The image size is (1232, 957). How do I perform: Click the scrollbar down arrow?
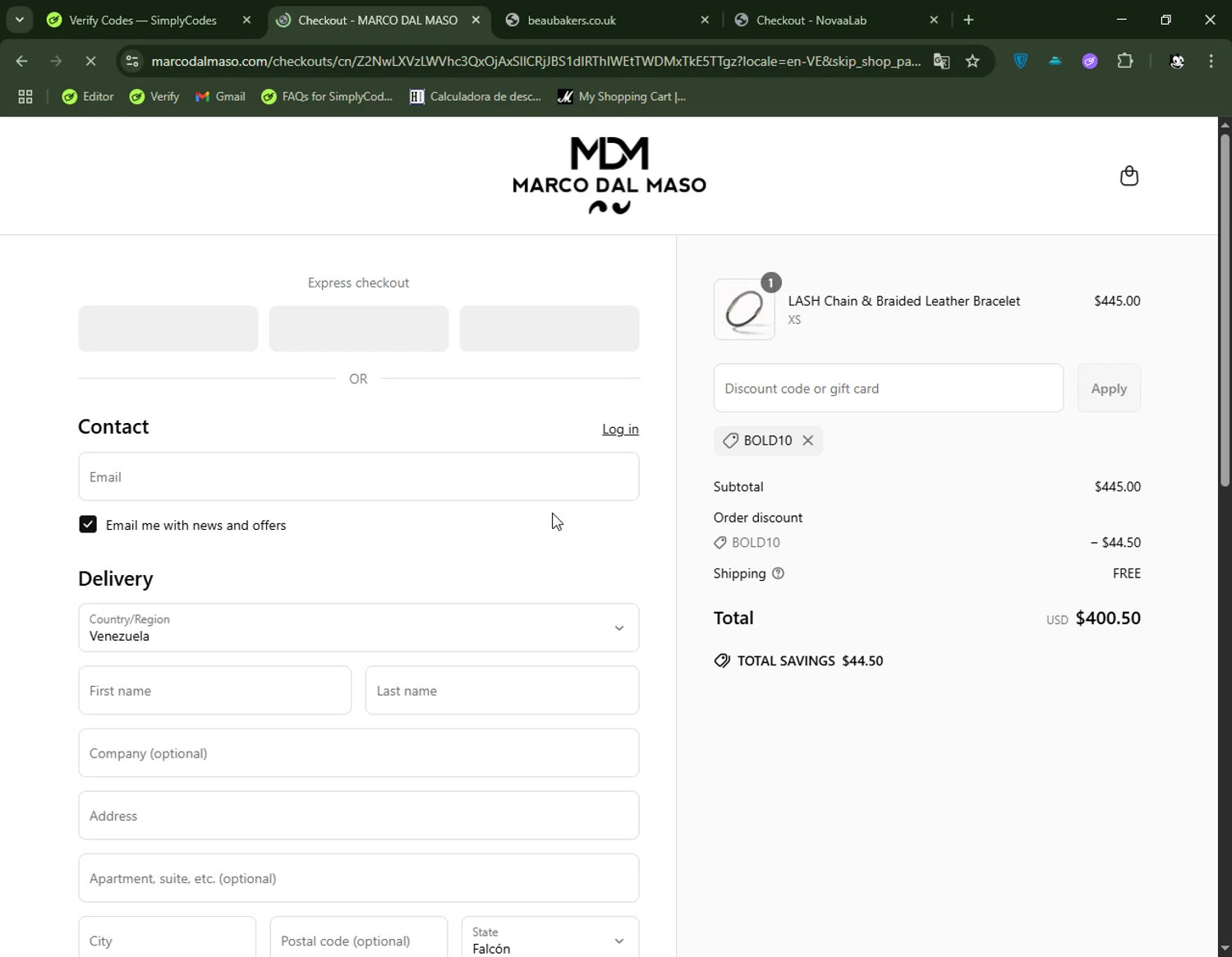pyautogui.click(x=1225, y=949)
